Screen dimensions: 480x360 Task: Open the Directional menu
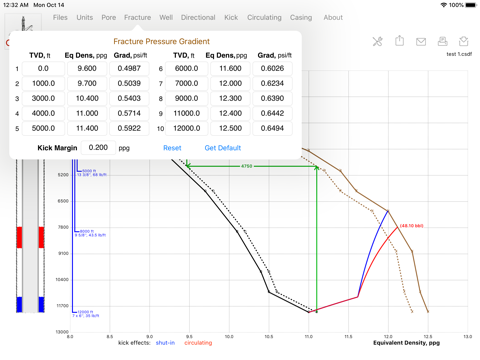(x=198, y=17)
